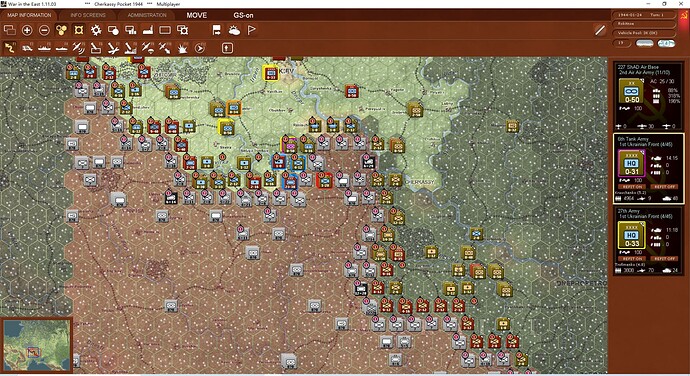Select rail move mode train icon
This screenshot has height=376, width=690.
(x=27, y=48)
